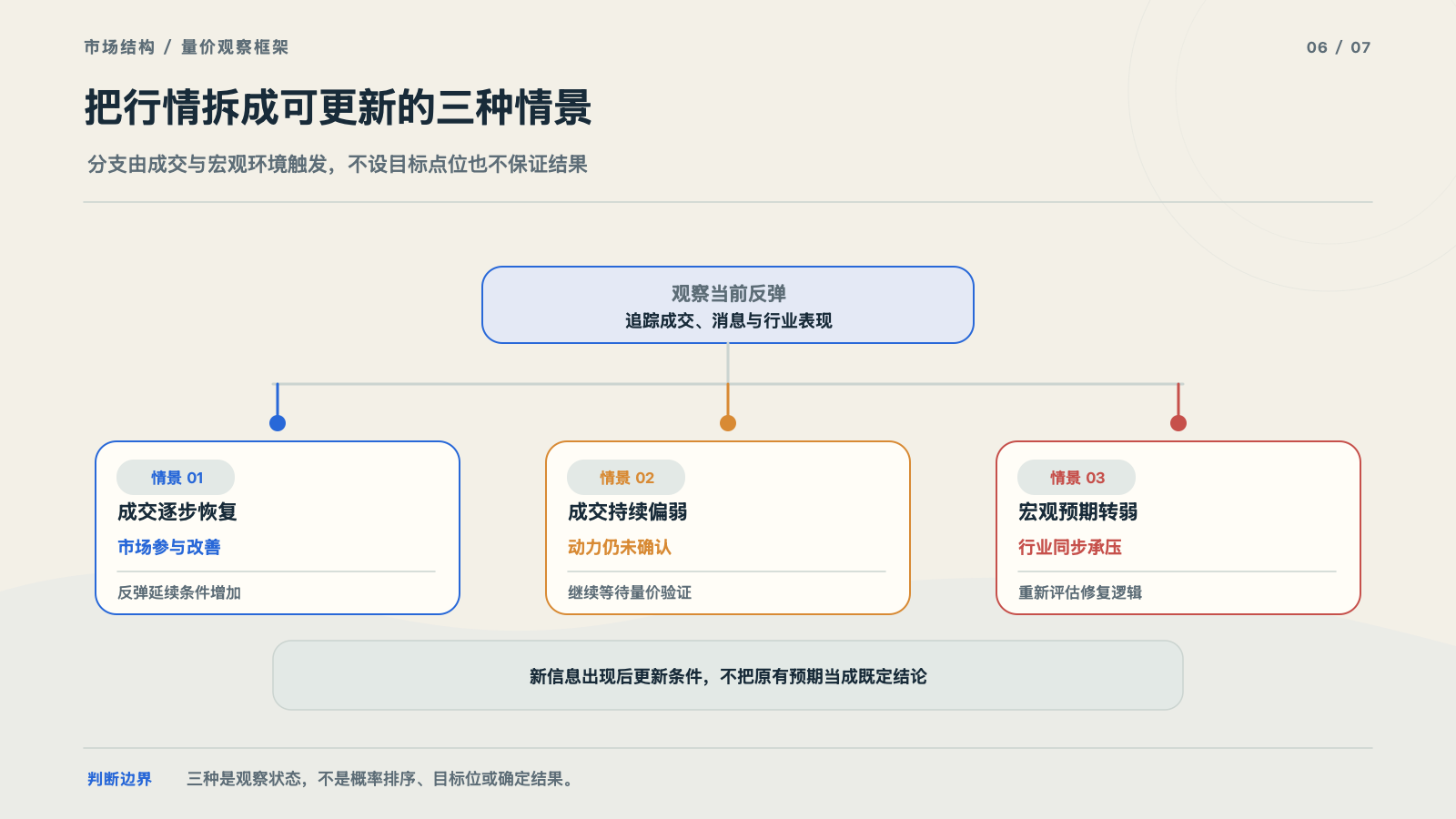The height and width of the screenshot is (819, 1456).
Task: Select the note 重新评估修复逻辑
Action: click(x=1080, y=592)
